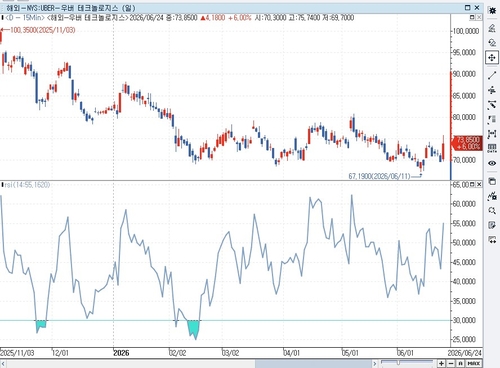500x368 pixels.
Task: Click the scrollbar right arrow
Action: 375,363
